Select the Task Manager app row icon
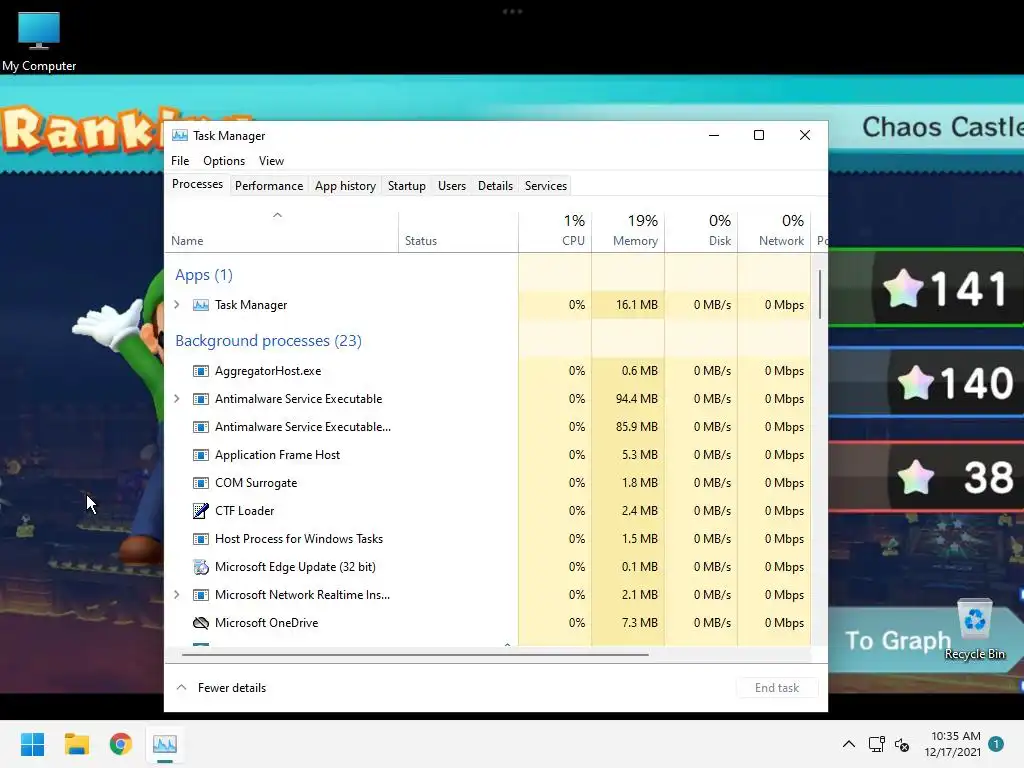Viewport: 1024px width, 768px height. click(200, 305)
